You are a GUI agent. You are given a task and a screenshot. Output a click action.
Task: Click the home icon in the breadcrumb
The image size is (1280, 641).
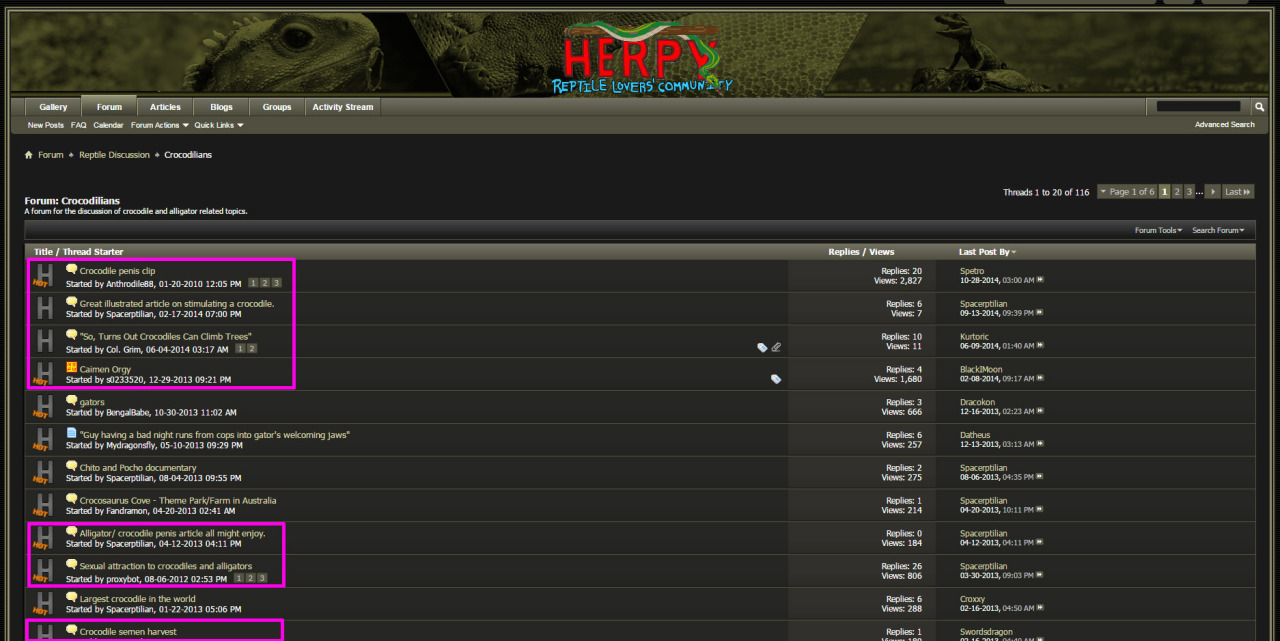(29, 155)
